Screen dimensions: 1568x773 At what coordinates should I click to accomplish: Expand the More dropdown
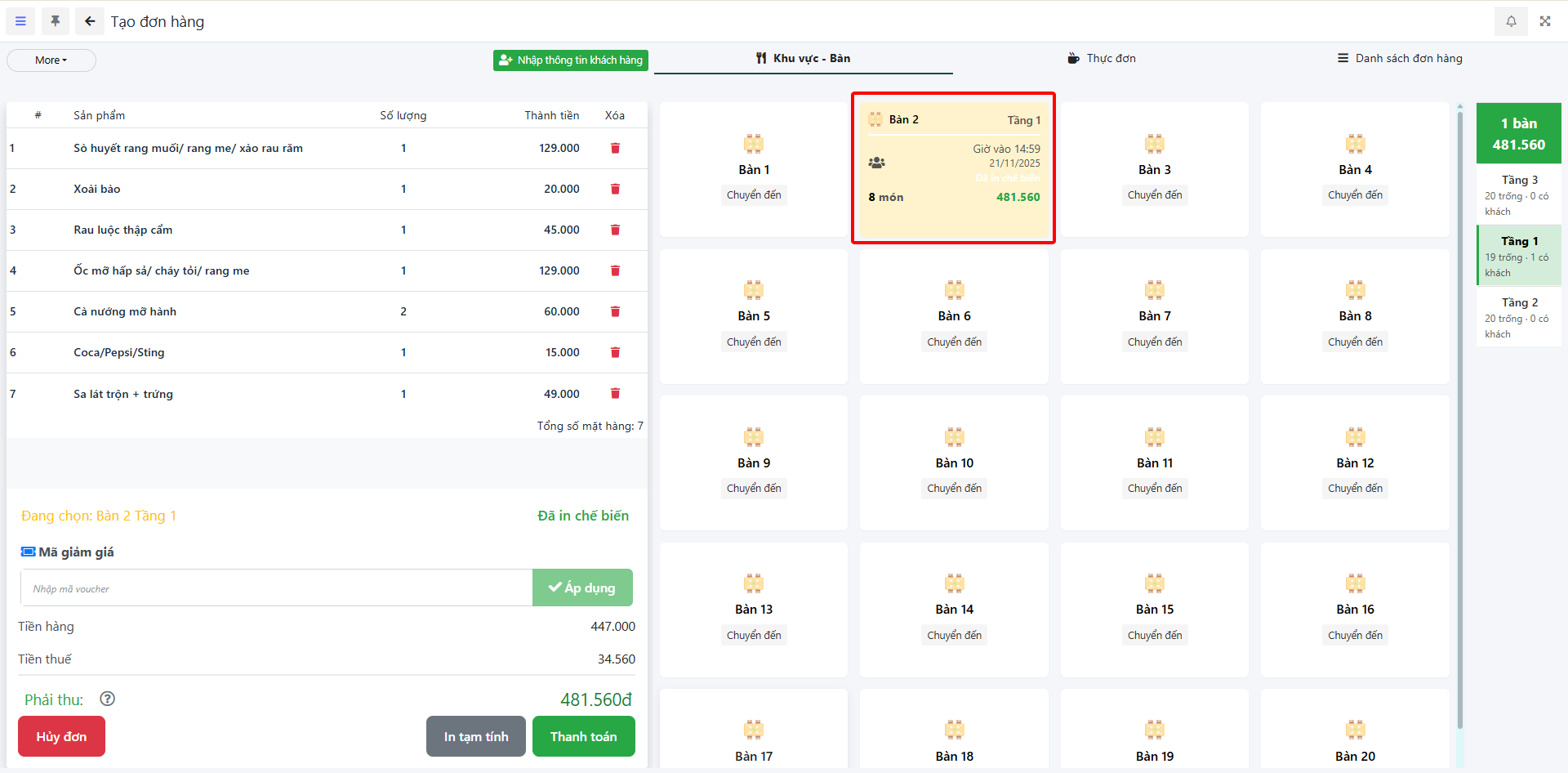pos(51,60)
